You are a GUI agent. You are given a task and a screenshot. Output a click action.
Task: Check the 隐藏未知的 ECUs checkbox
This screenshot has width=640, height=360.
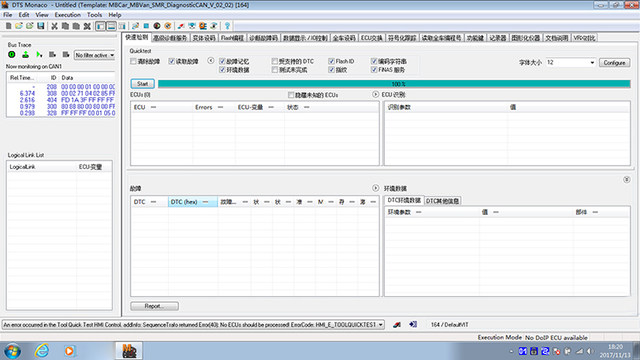(x=291, y=95)
